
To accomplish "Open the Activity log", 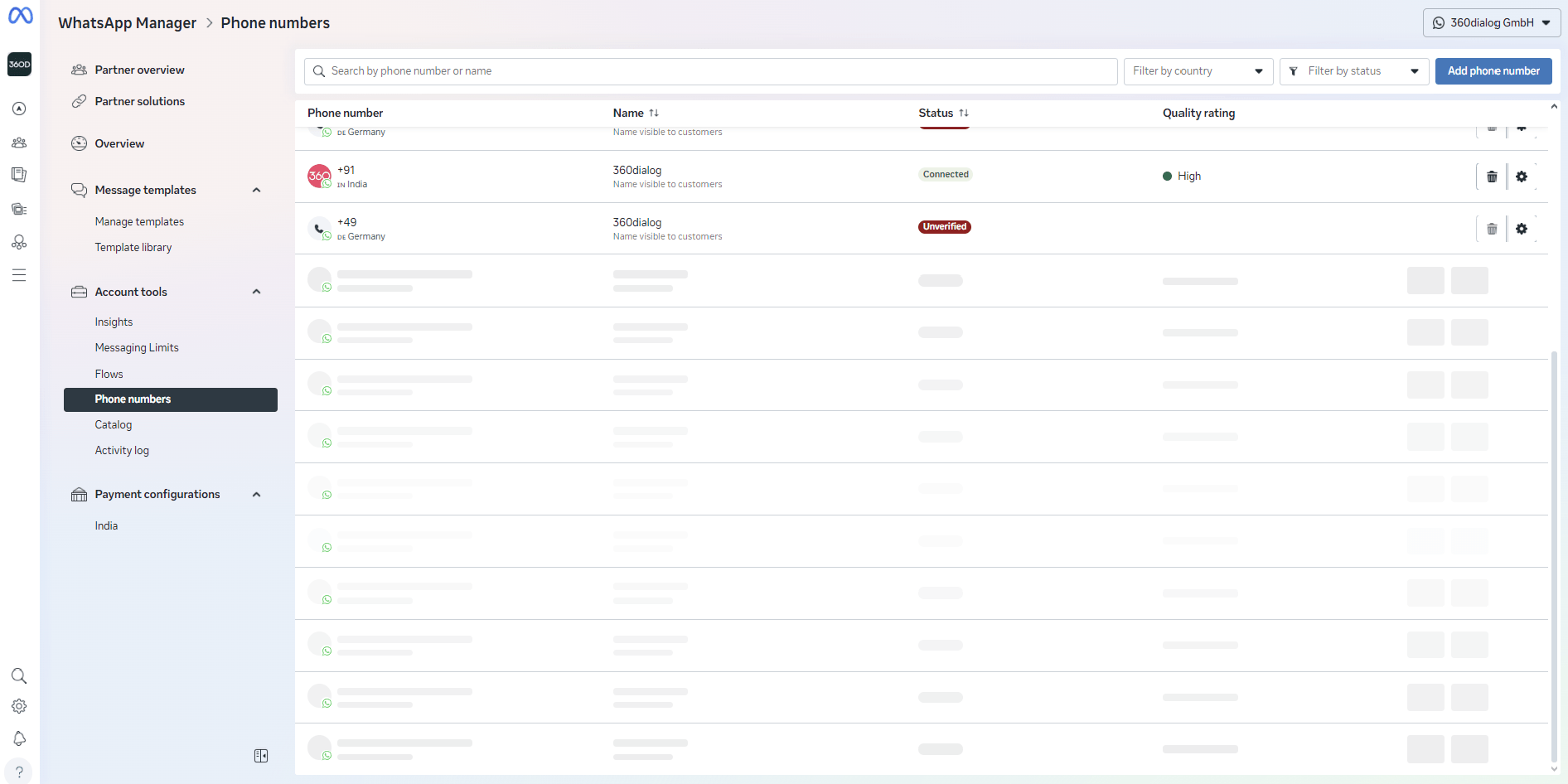I will [x=122, y=450].
